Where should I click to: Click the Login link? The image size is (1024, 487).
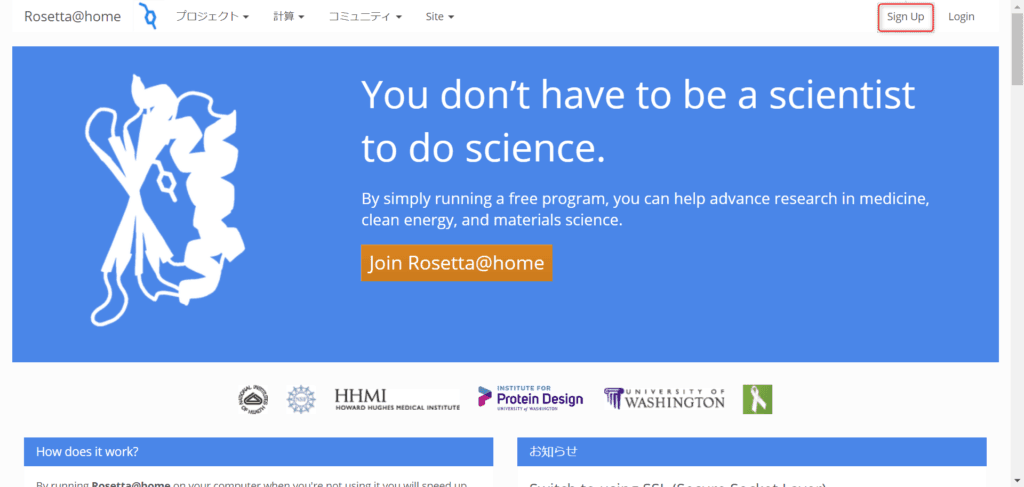point(961,17)
